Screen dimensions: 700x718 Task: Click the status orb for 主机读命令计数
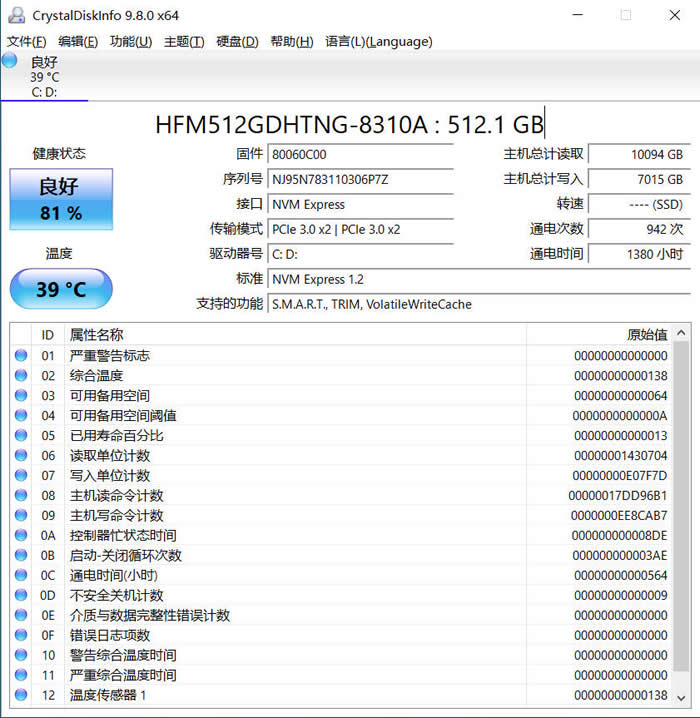pos(21,496)
